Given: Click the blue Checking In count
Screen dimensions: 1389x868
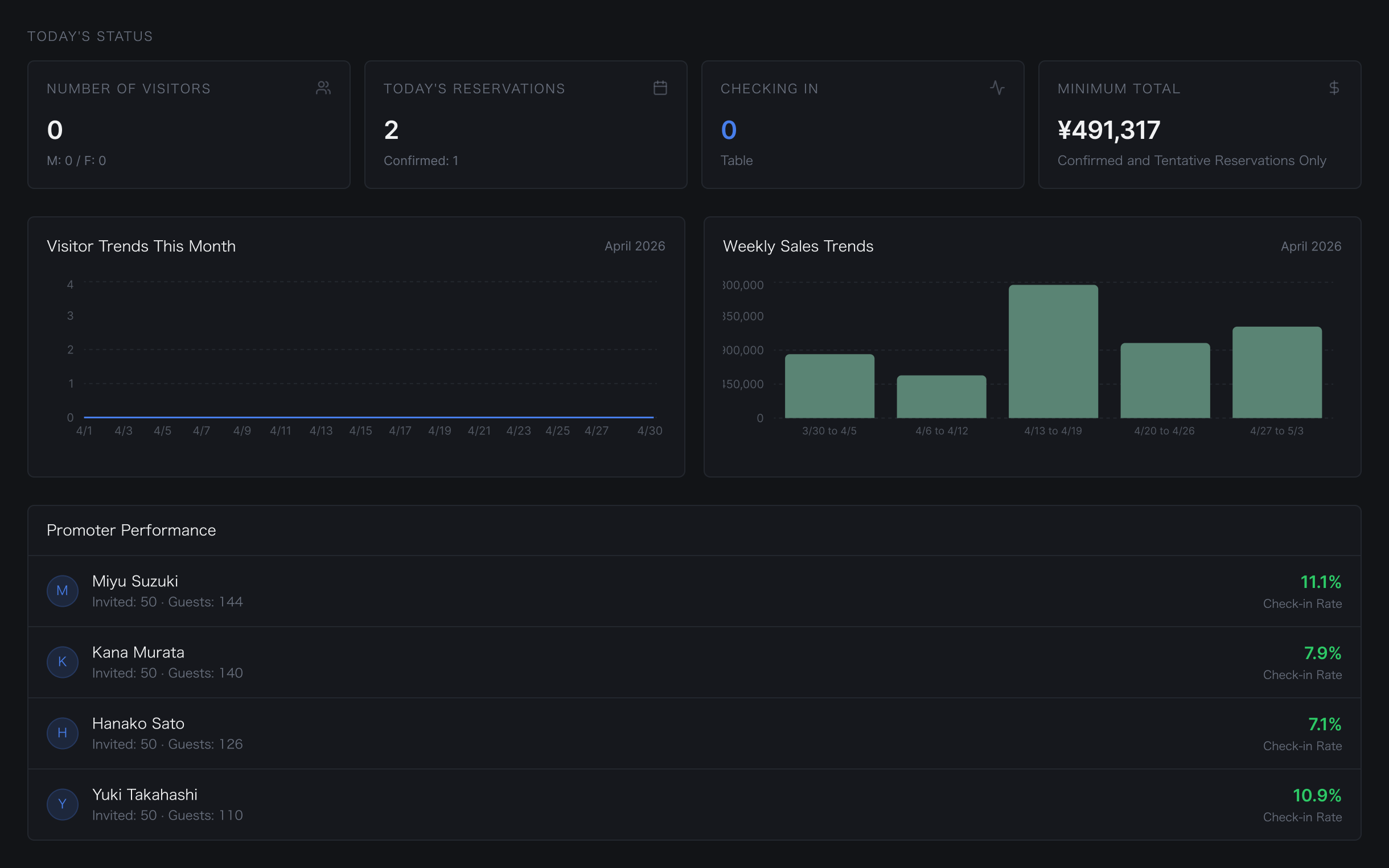Looking at the screenshot, I should [x=728, y=130].
